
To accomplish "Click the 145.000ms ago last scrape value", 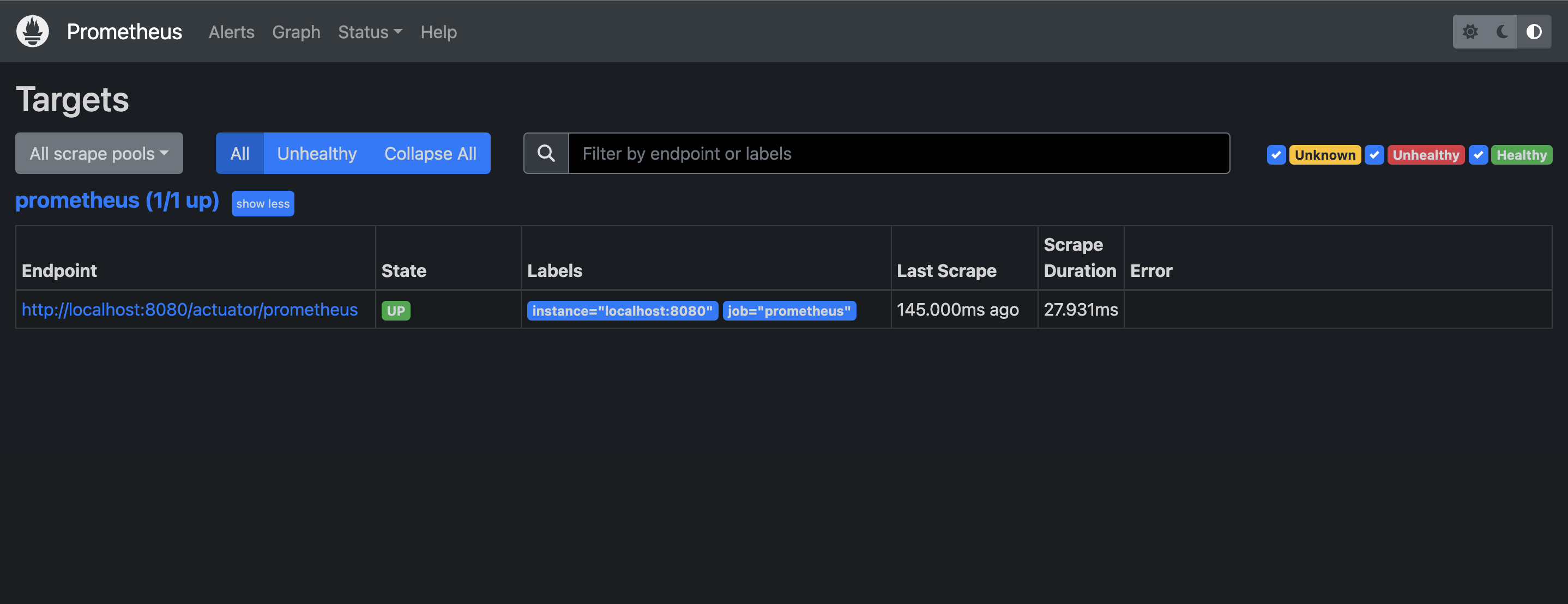I will click(957, 309).
